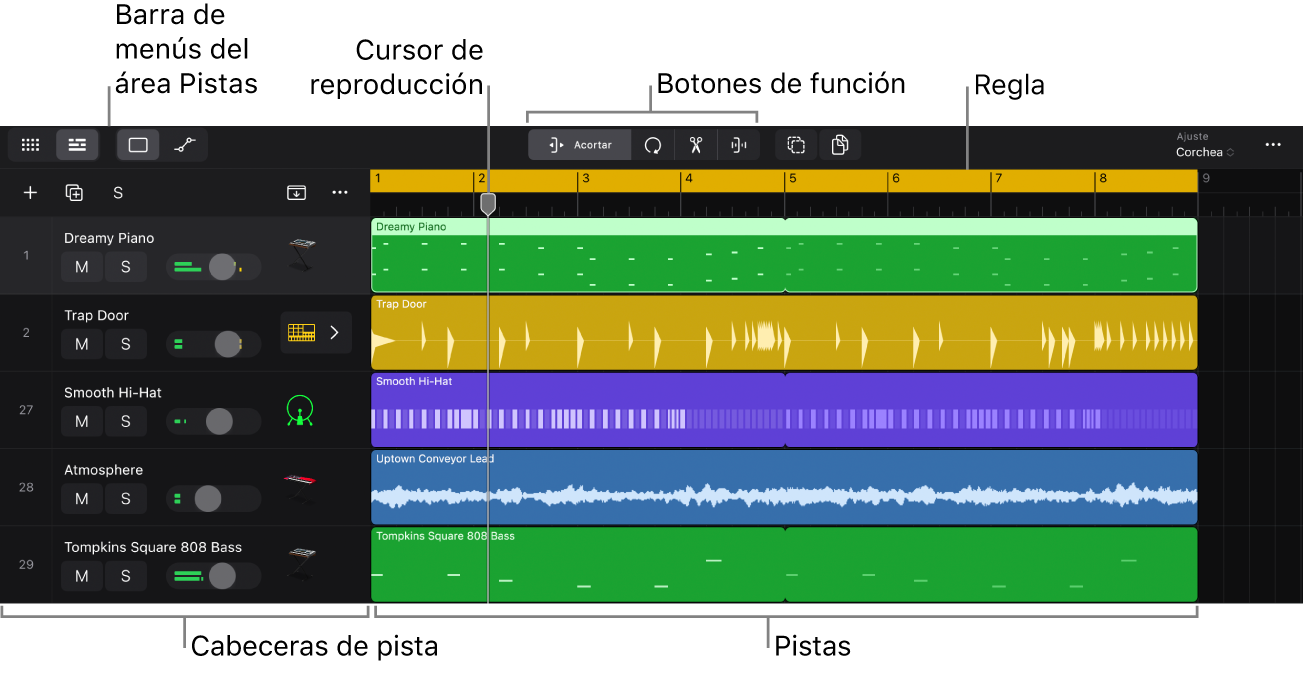
Task: Select the tracks view button
Action: tap(77, 145)
